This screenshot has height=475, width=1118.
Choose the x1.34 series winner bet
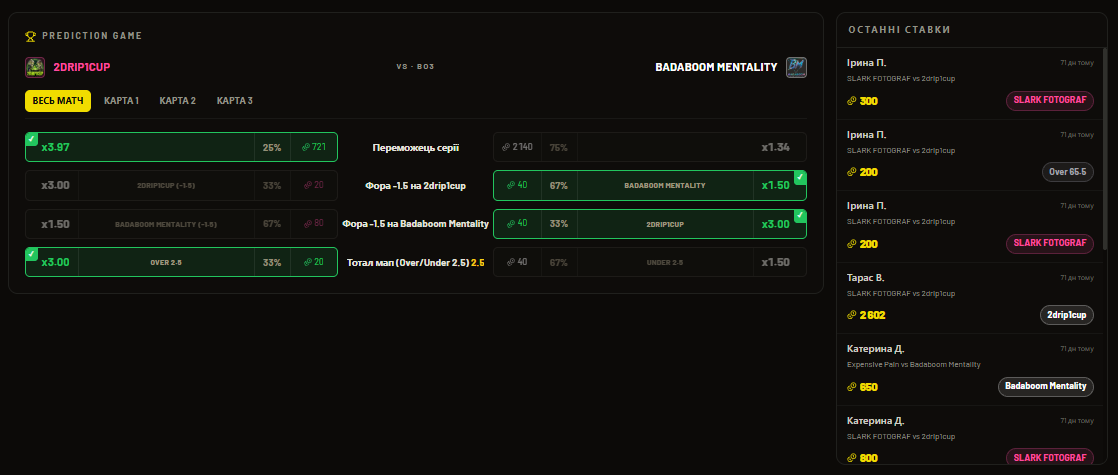pos(650,147)
